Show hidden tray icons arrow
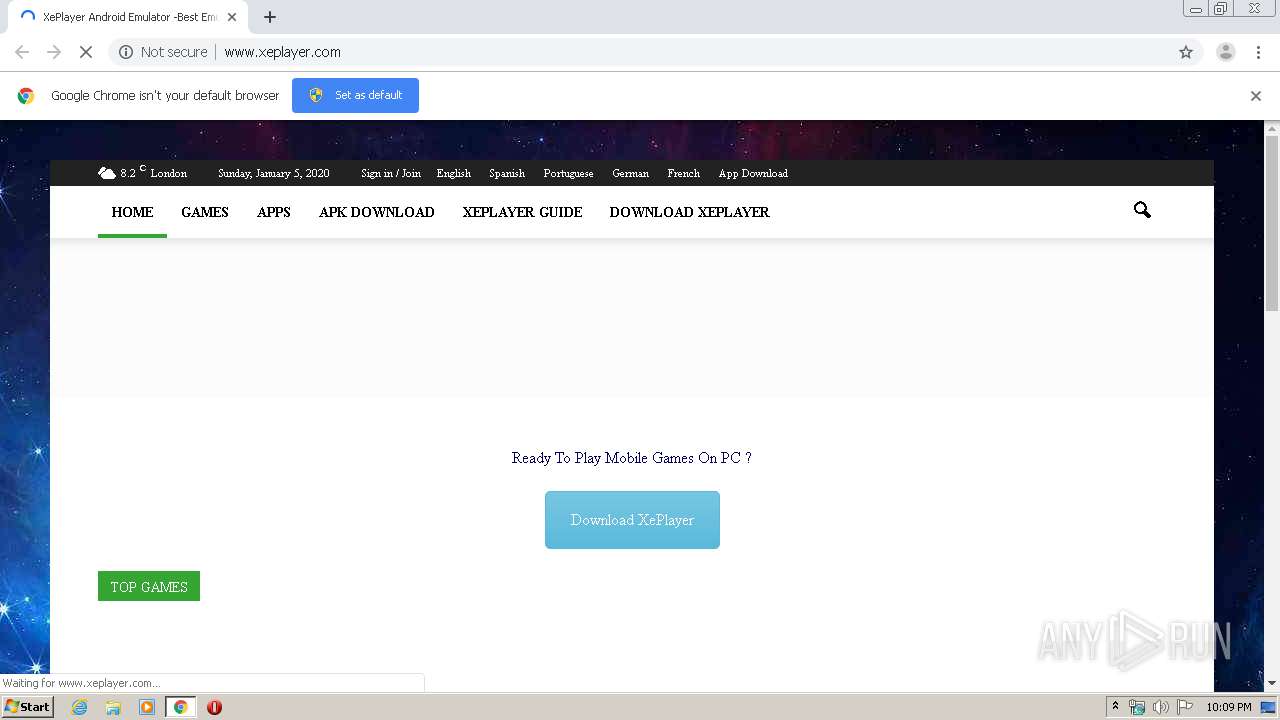1280x720 pixels. pyautogui.click(x=1115, y=707)
